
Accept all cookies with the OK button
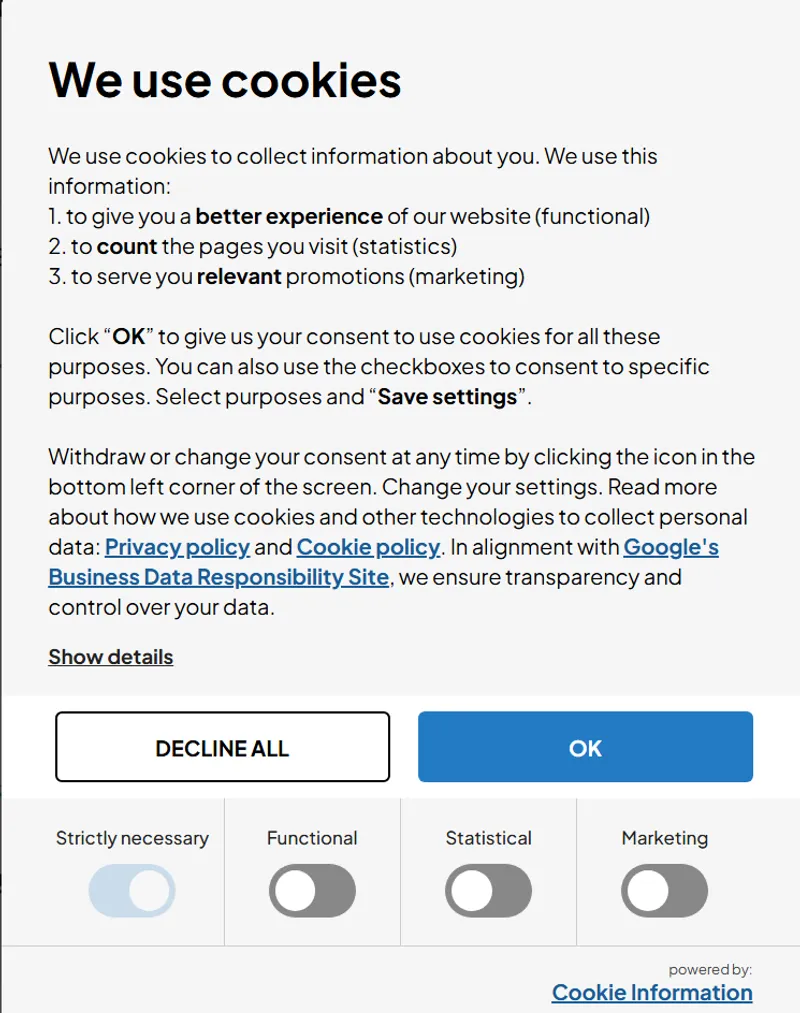584,747
